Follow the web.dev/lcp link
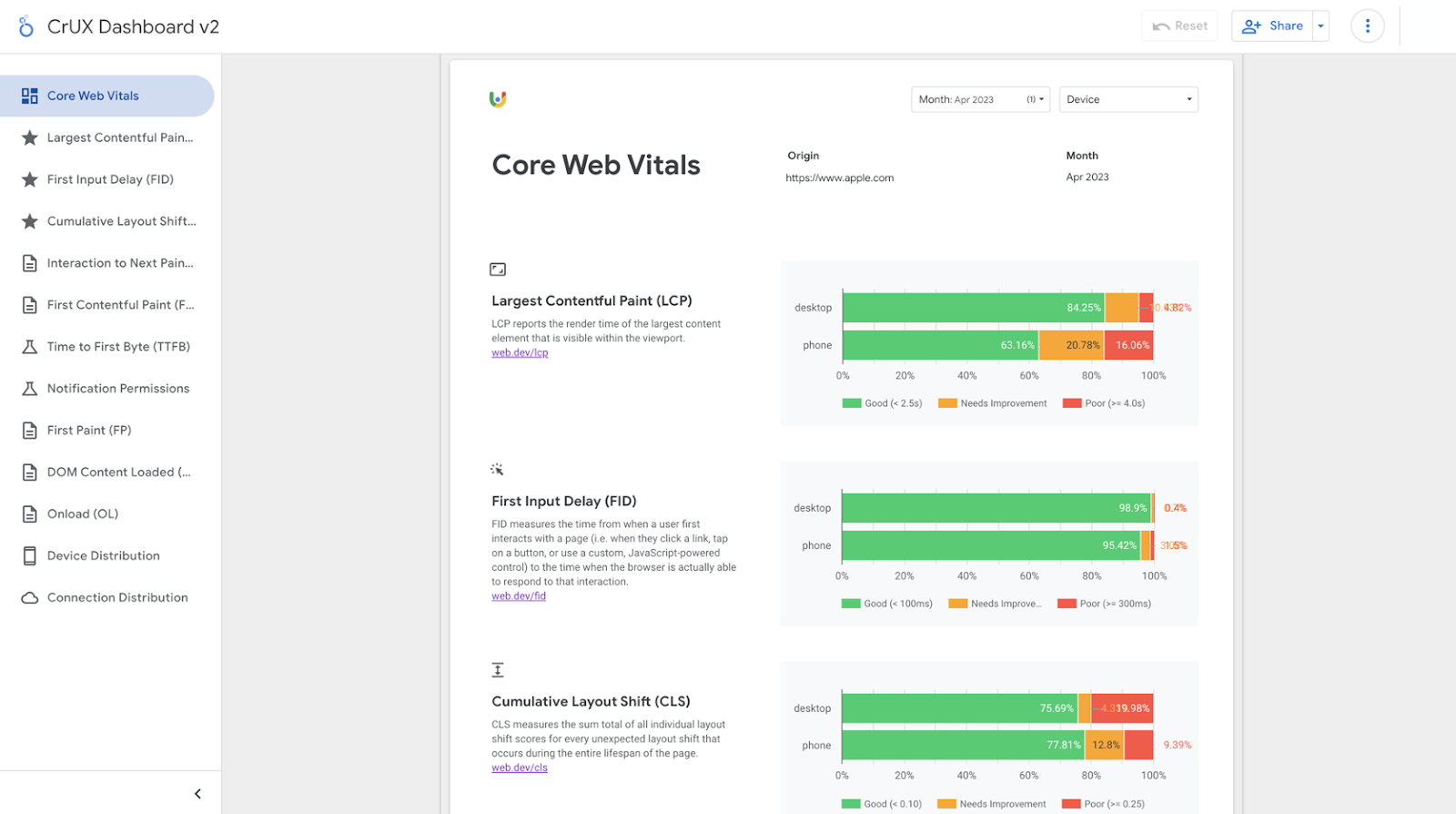The width and height of the screenshot is (1456, 814). coord(520,353)
